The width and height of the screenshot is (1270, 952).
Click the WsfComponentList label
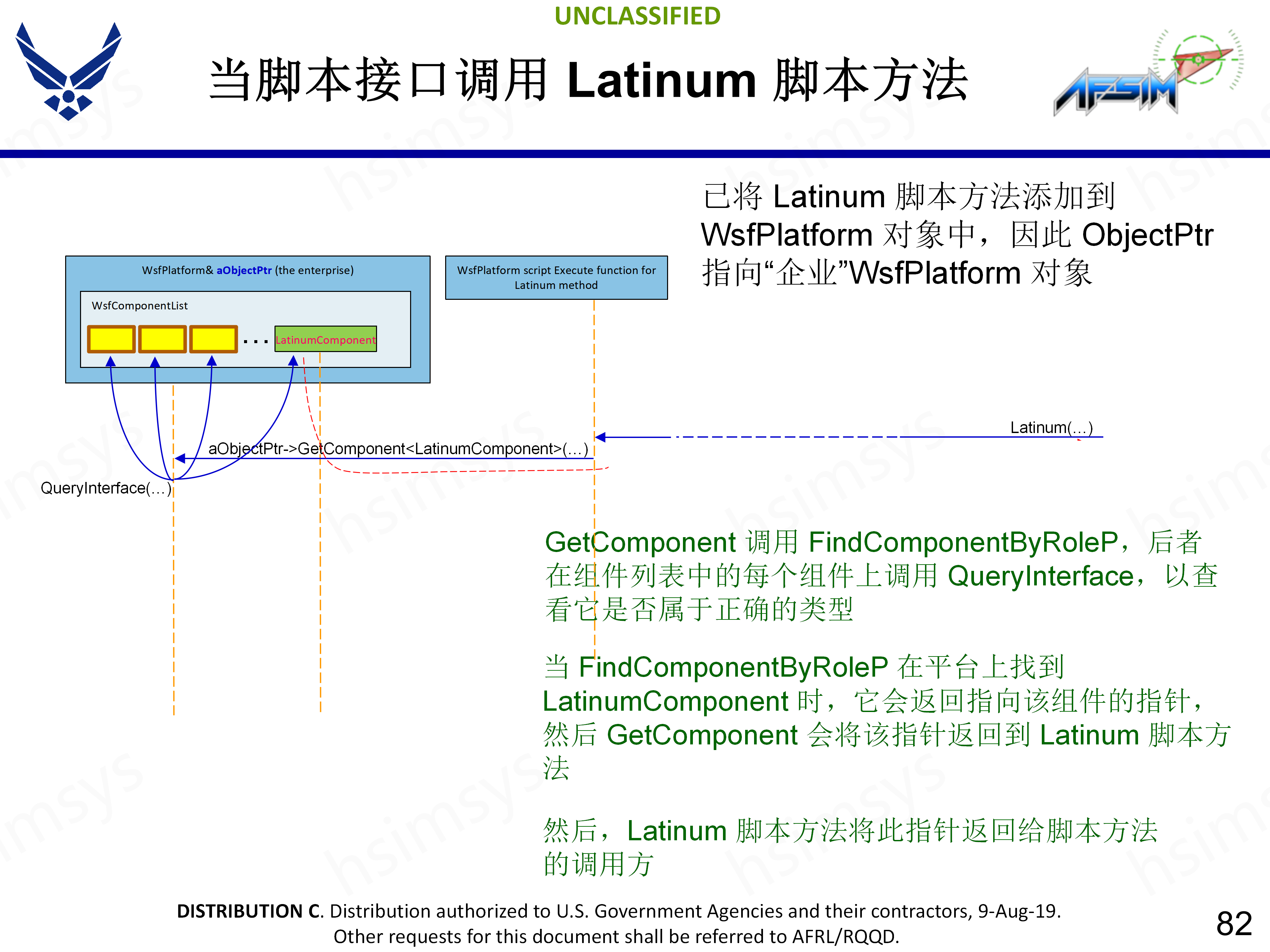click(140, 306)
